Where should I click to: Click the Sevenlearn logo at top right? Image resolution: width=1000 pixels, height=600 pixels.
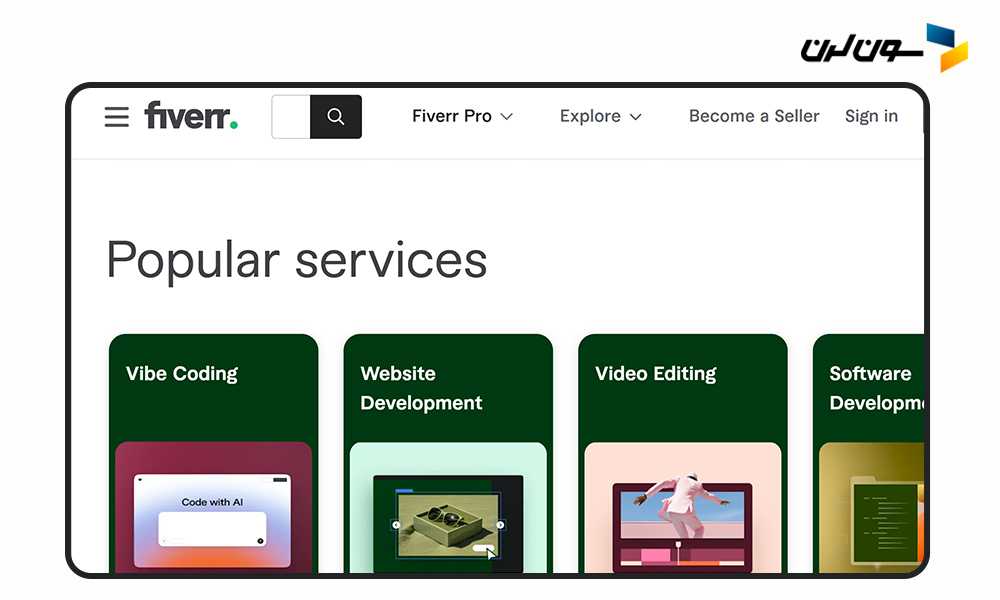point(884,47)
